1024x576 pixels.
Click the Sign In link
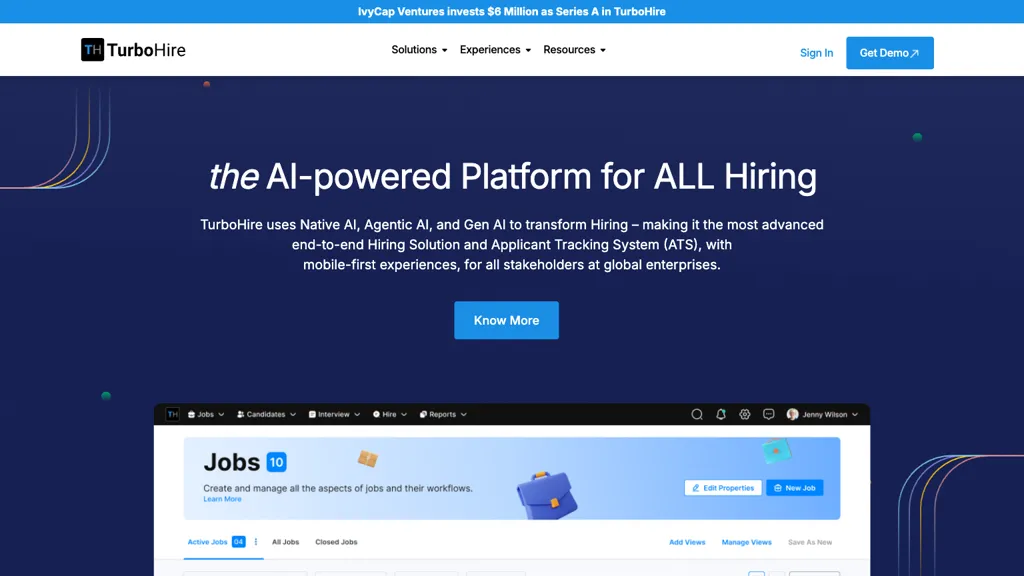[x=816, y=53]
